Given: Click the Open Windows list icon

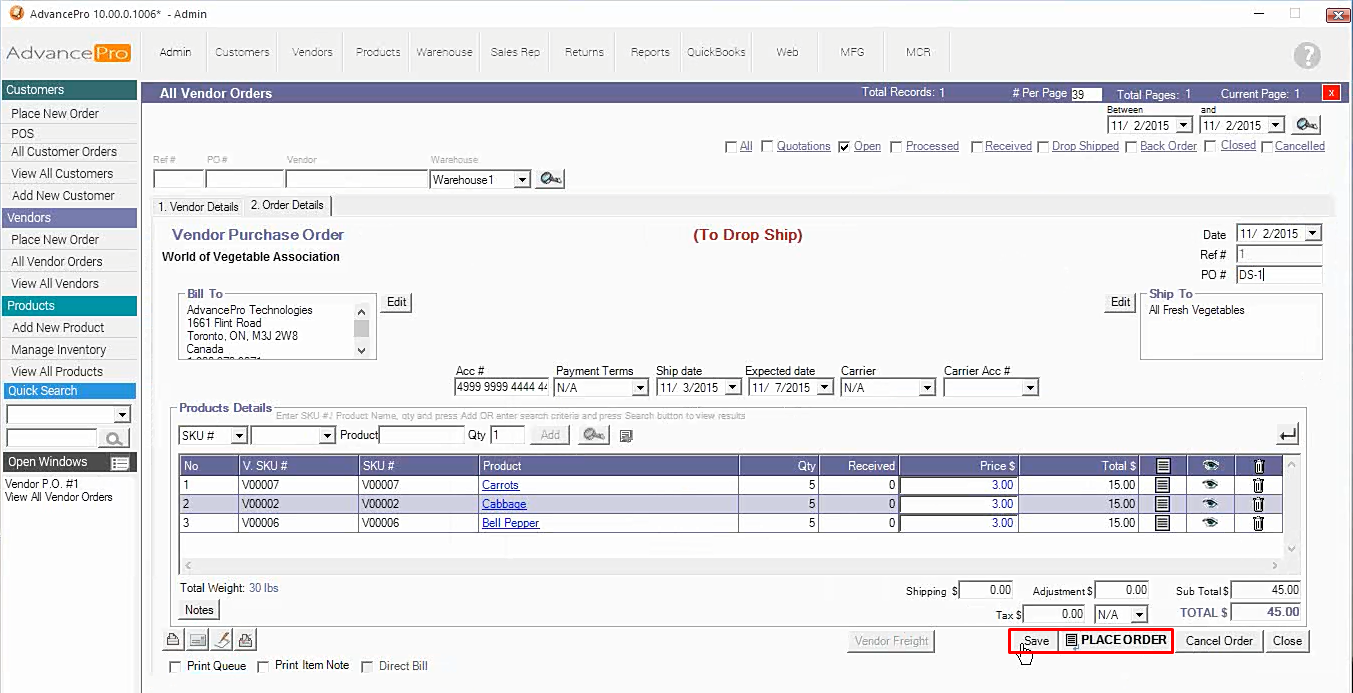Looking at the screenshot, I should tap(120, 463).
